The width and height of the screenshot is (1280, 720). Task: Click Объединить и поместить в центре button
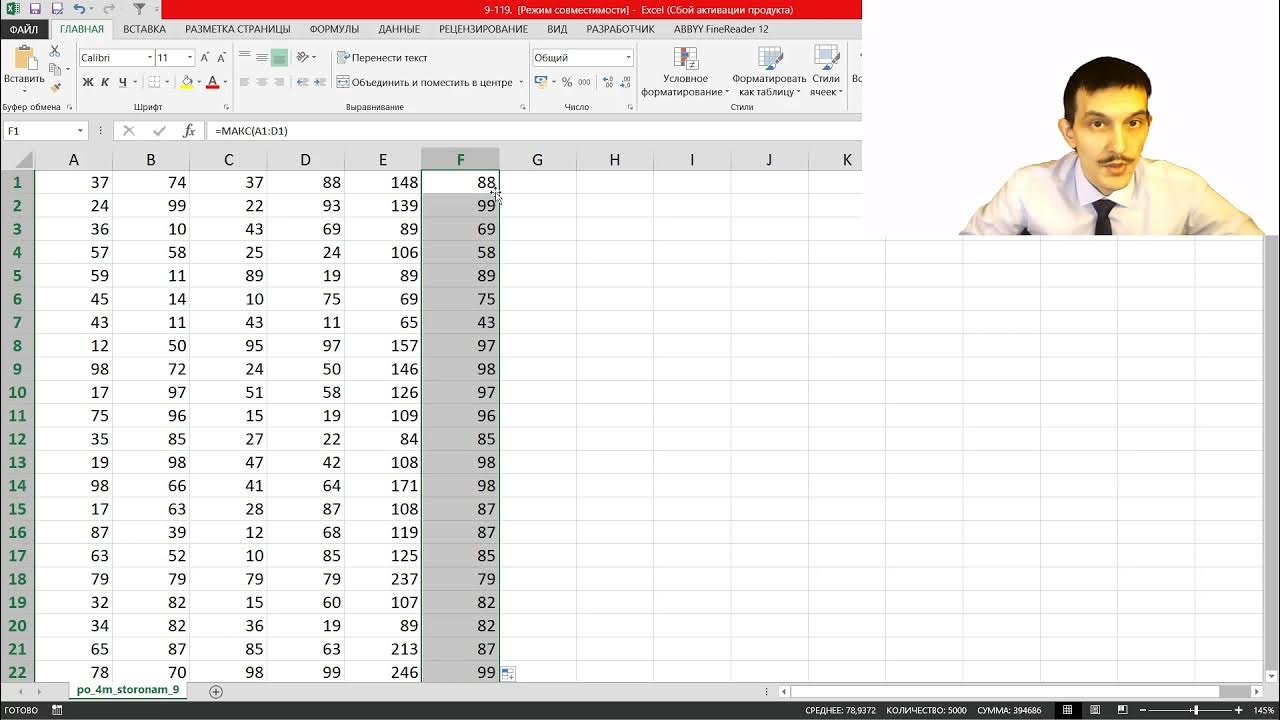[425, 82]
